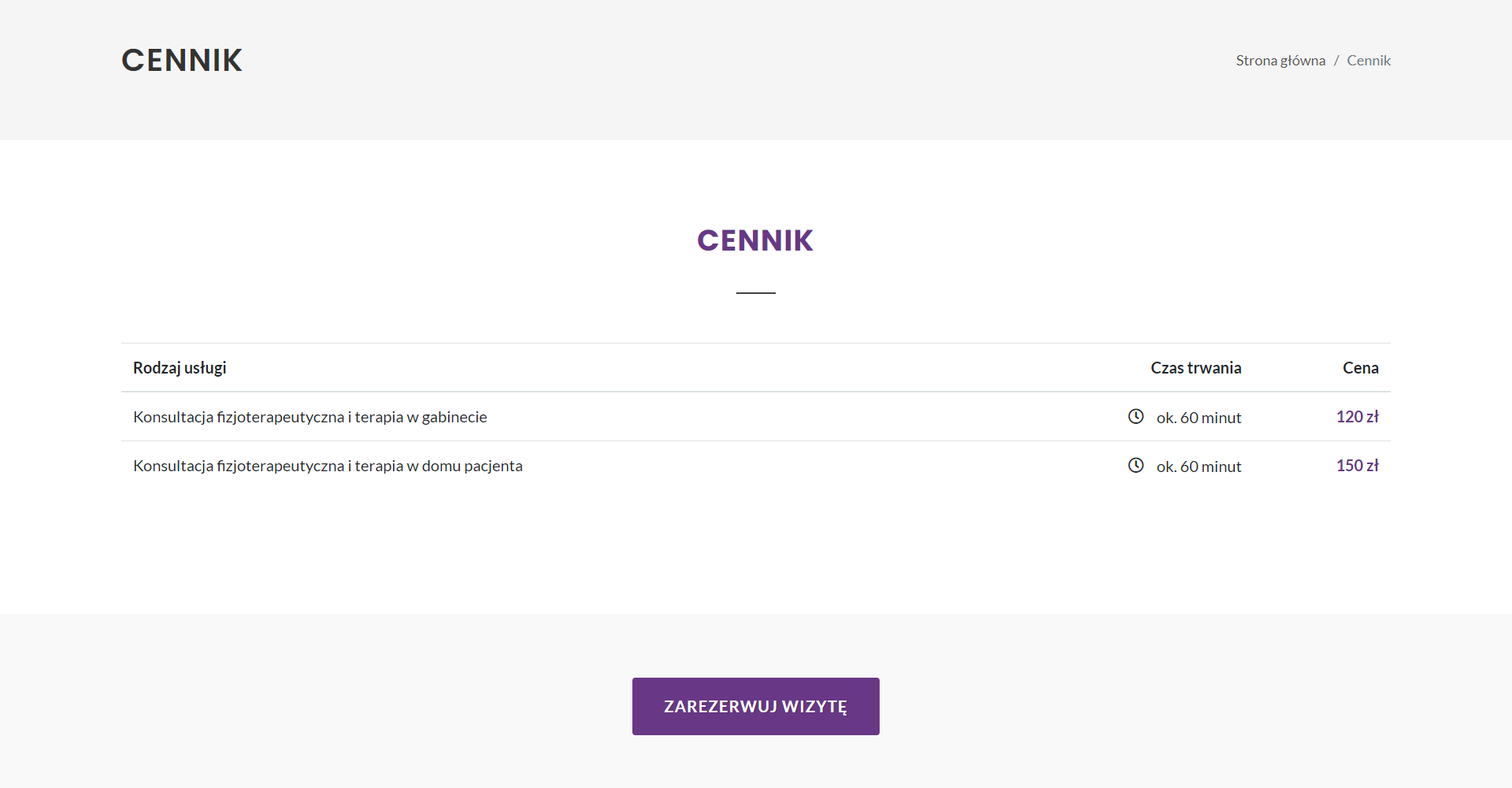Select the gabinecie consultation service row text
This screenshot has width=1512, height=788.
point(310,417)
